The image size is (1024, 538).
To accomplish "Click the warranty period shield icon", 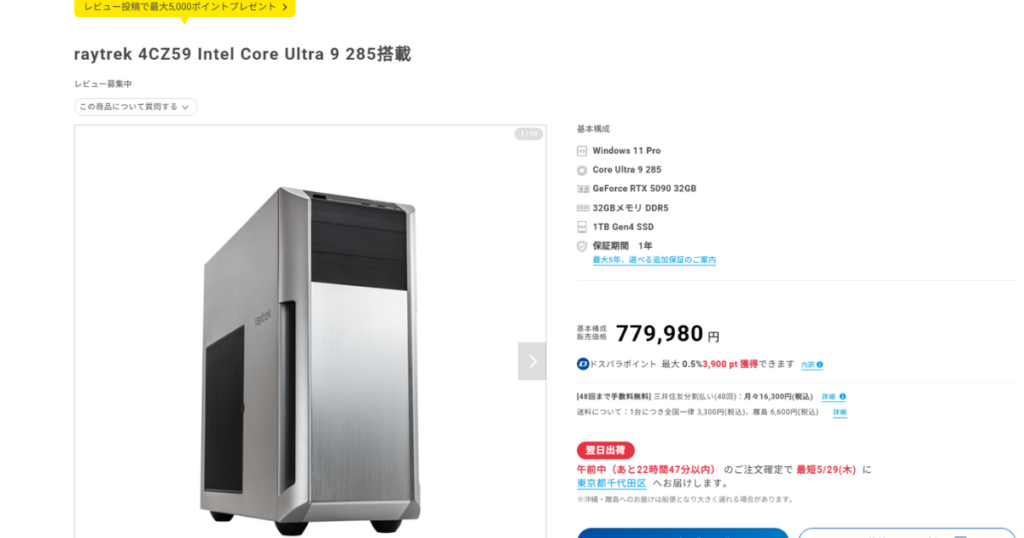I will [x=582, y=246].
